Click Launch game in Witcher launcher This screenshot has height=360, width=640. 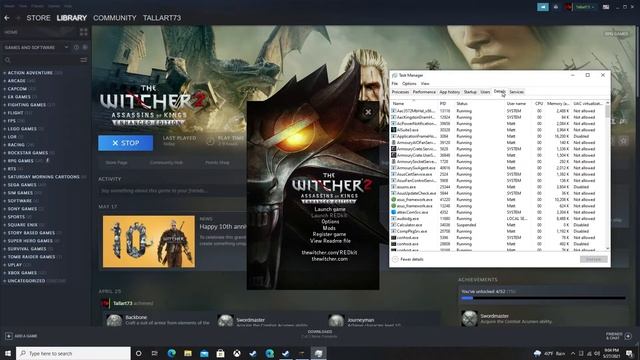pos(330,209)
